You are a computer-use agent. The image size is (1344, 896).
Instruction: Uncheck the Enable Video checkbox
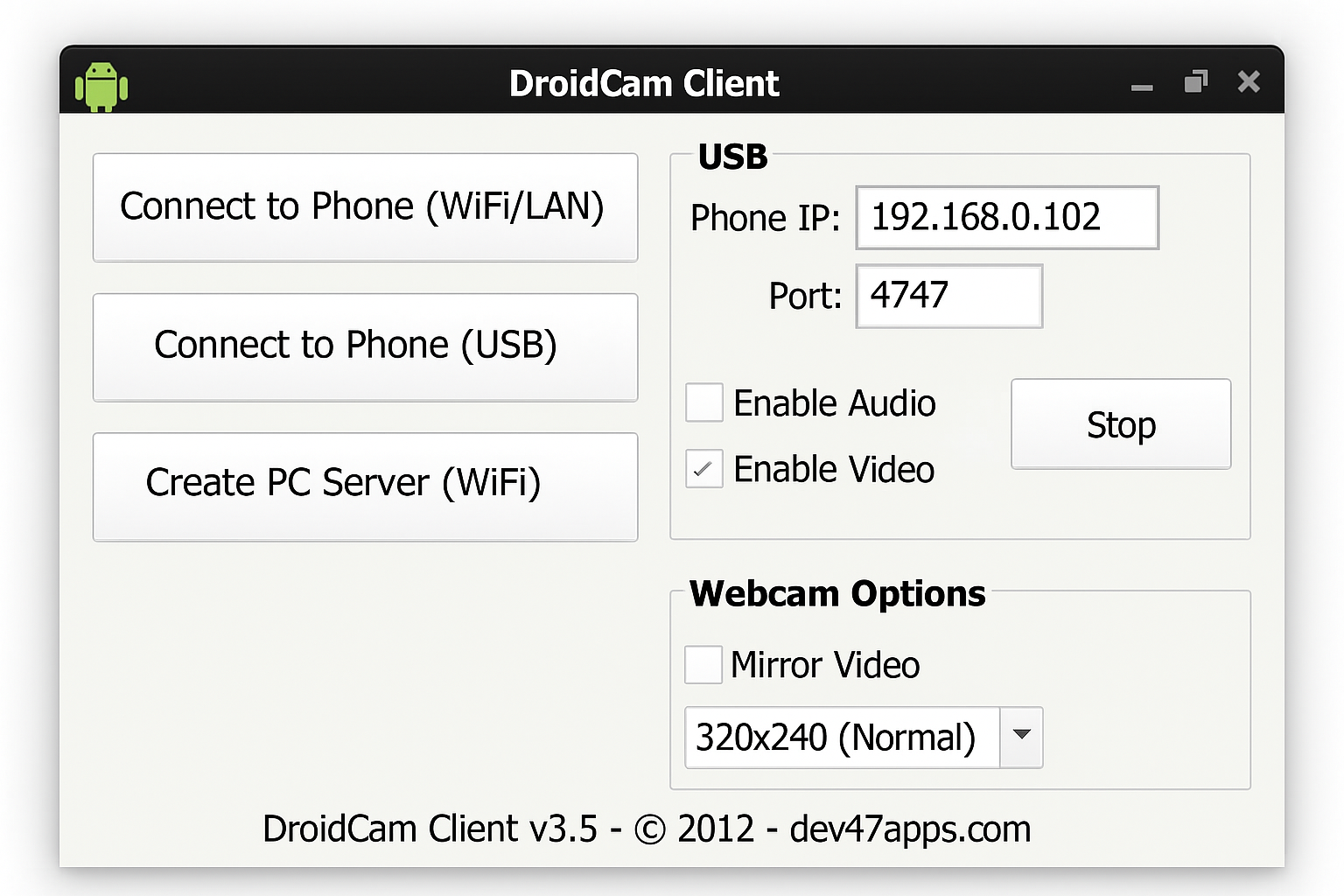click(x=704, y=469)
